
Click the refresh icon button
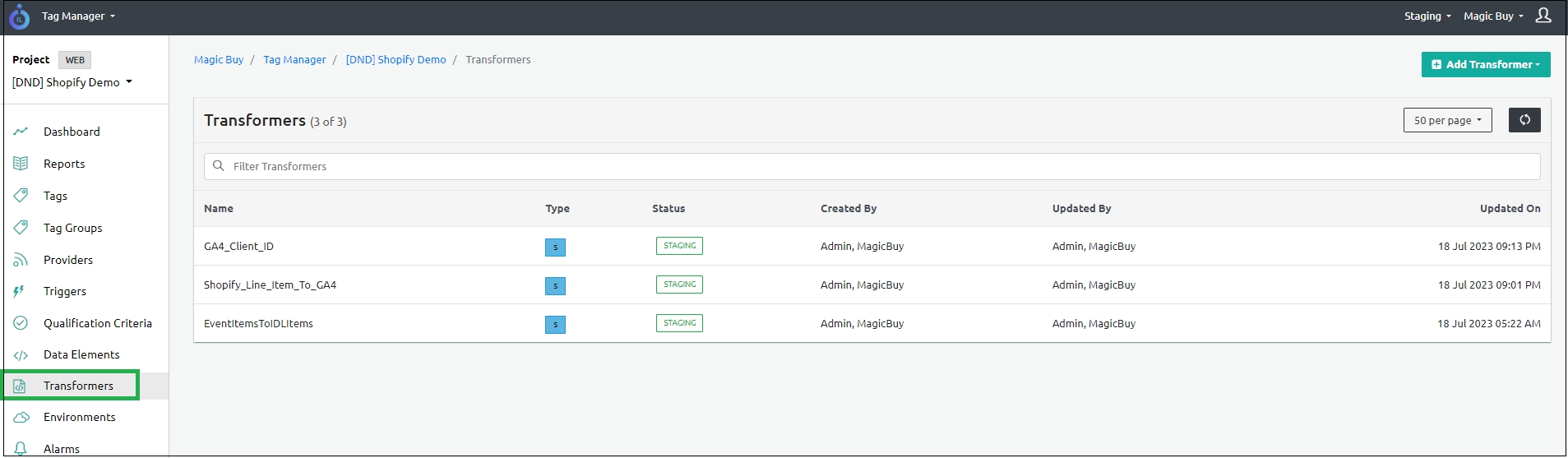(x=1524, y=120)
